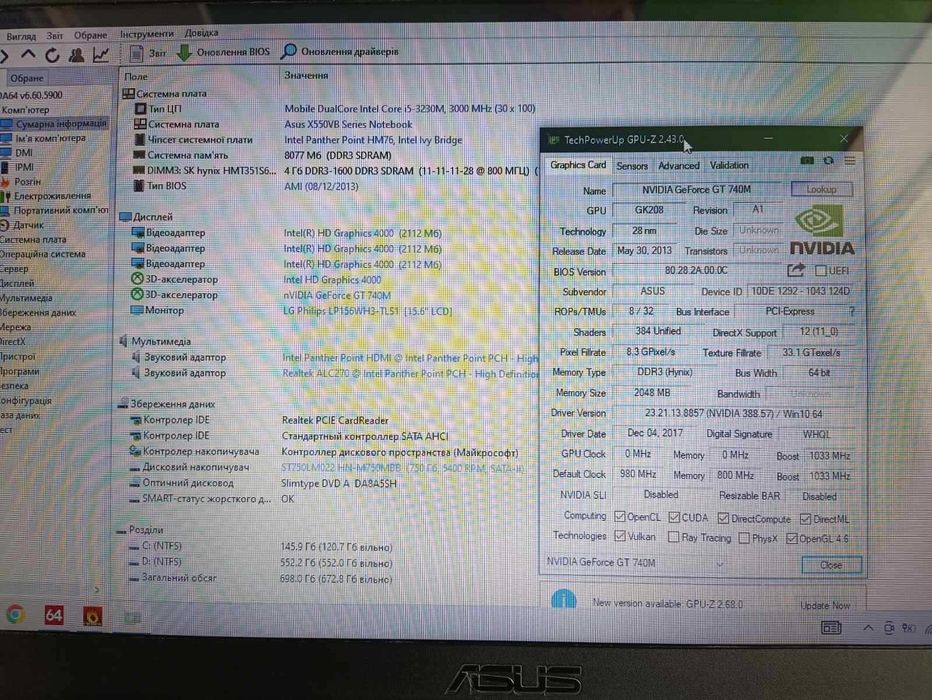Viewport: 932px width, 700px height.
Task: Click the AIDA64 refresh toolbar icon
Action: coord(52,55)
